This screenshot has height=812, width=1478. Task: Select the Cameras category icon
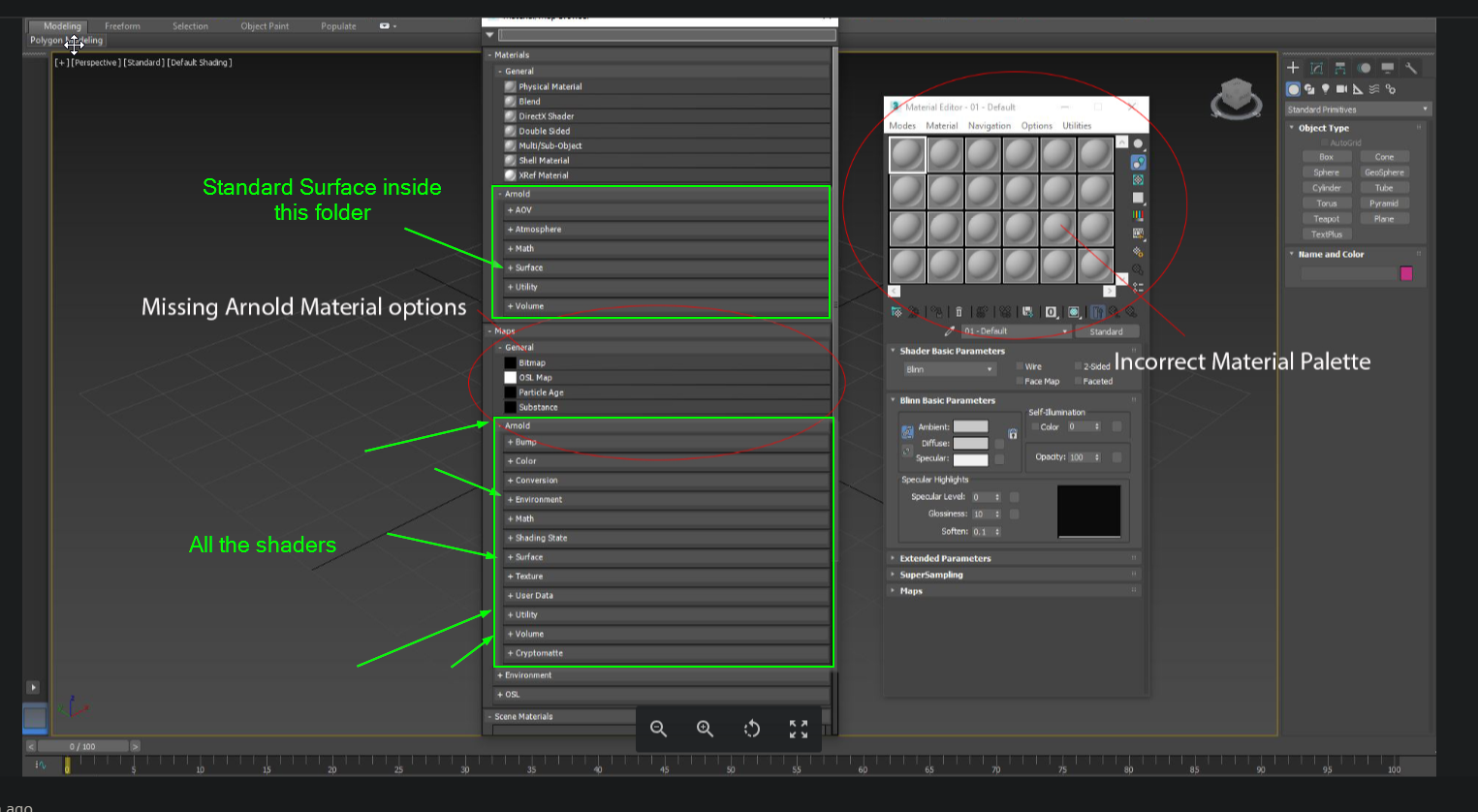1342,89
